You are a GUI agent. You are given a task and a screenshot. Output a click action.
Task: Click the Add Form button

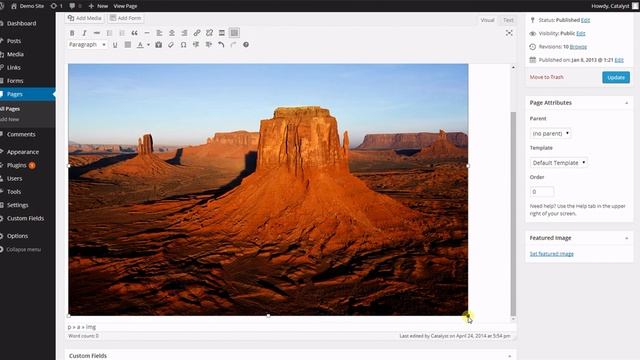click(x=126, y=18)
